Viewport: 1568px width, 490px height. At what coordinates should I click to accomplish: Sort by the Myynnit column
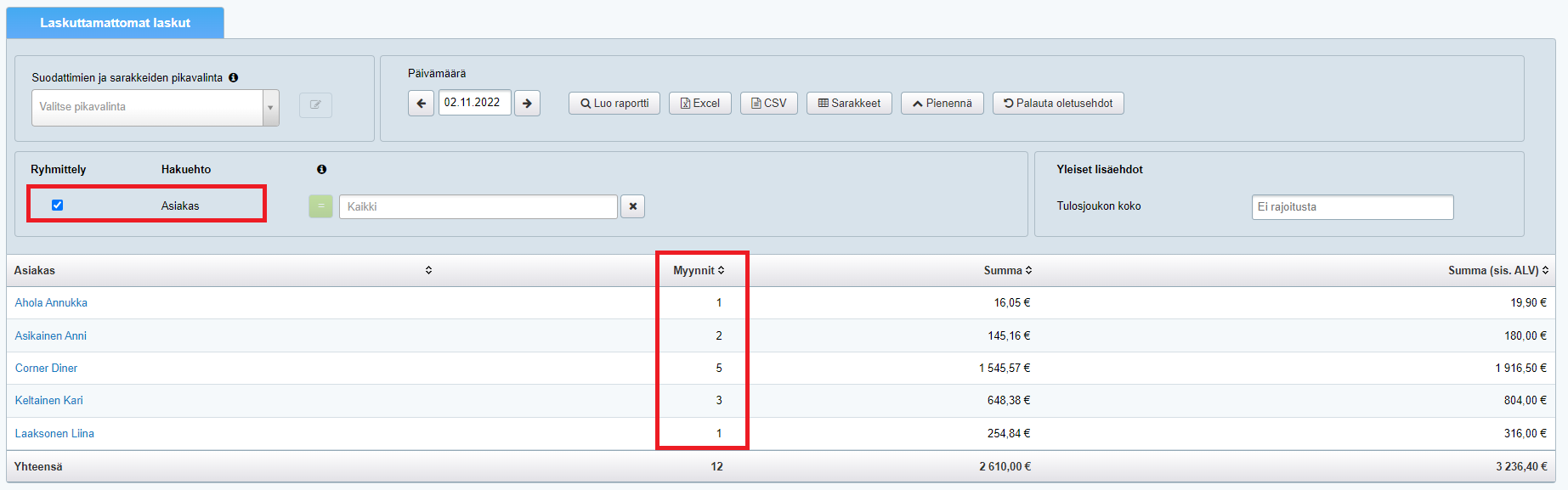click(x=699, y=270)
